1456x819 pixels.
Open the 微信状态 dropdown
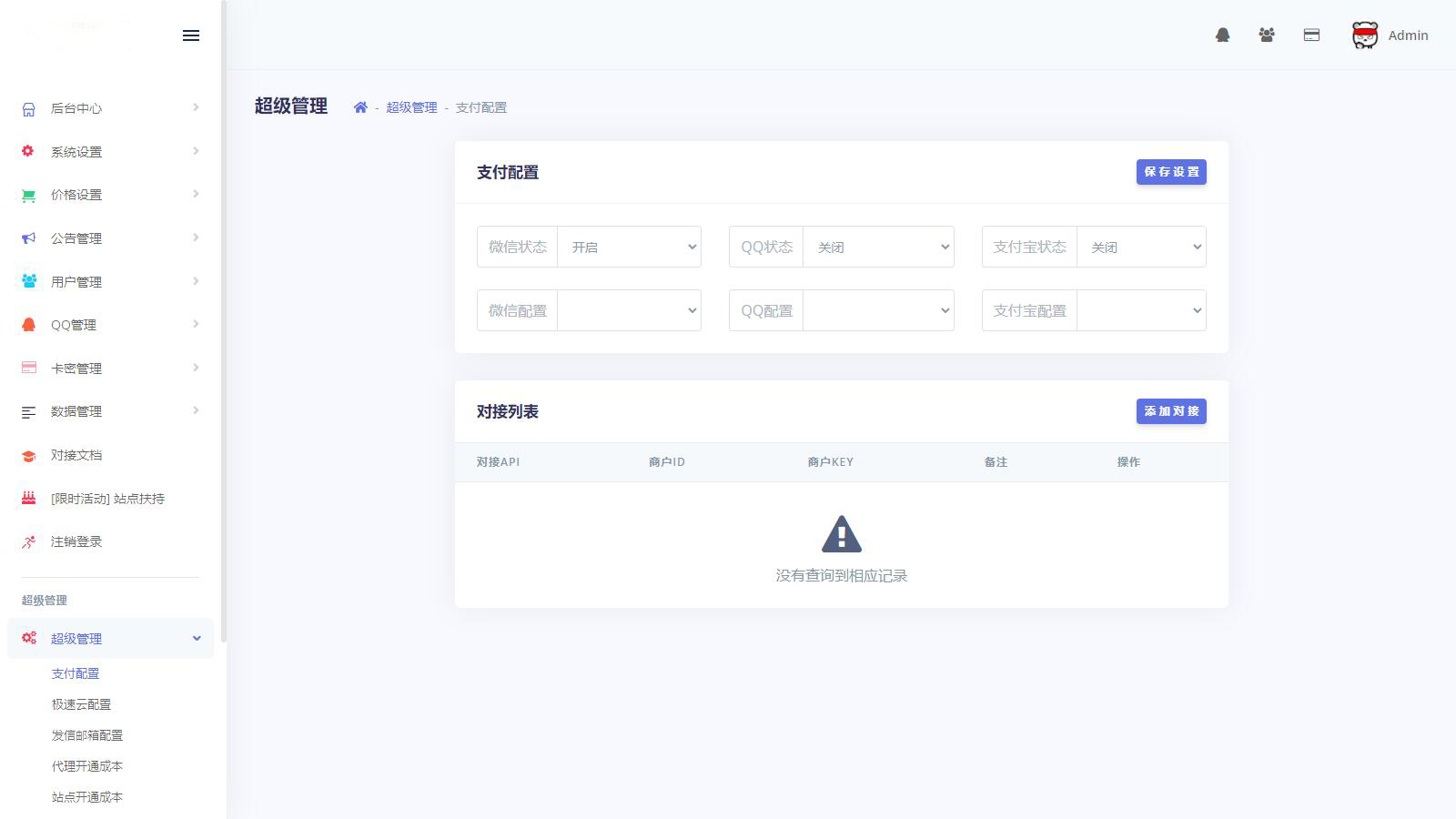(629, 247)
